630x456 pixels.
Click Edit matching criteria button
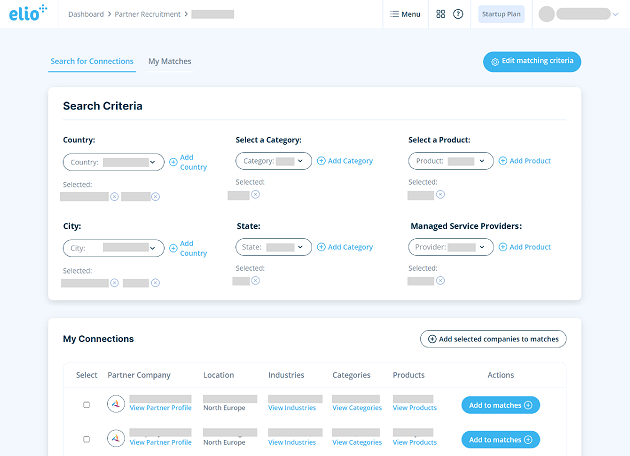point(532,61)
